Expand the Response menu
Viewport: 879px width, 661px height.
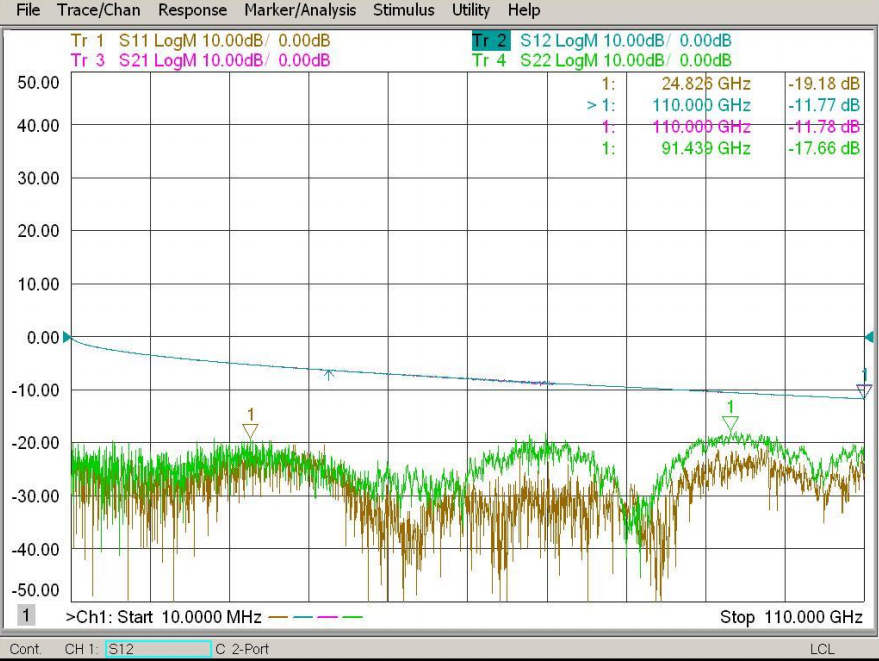192,10
